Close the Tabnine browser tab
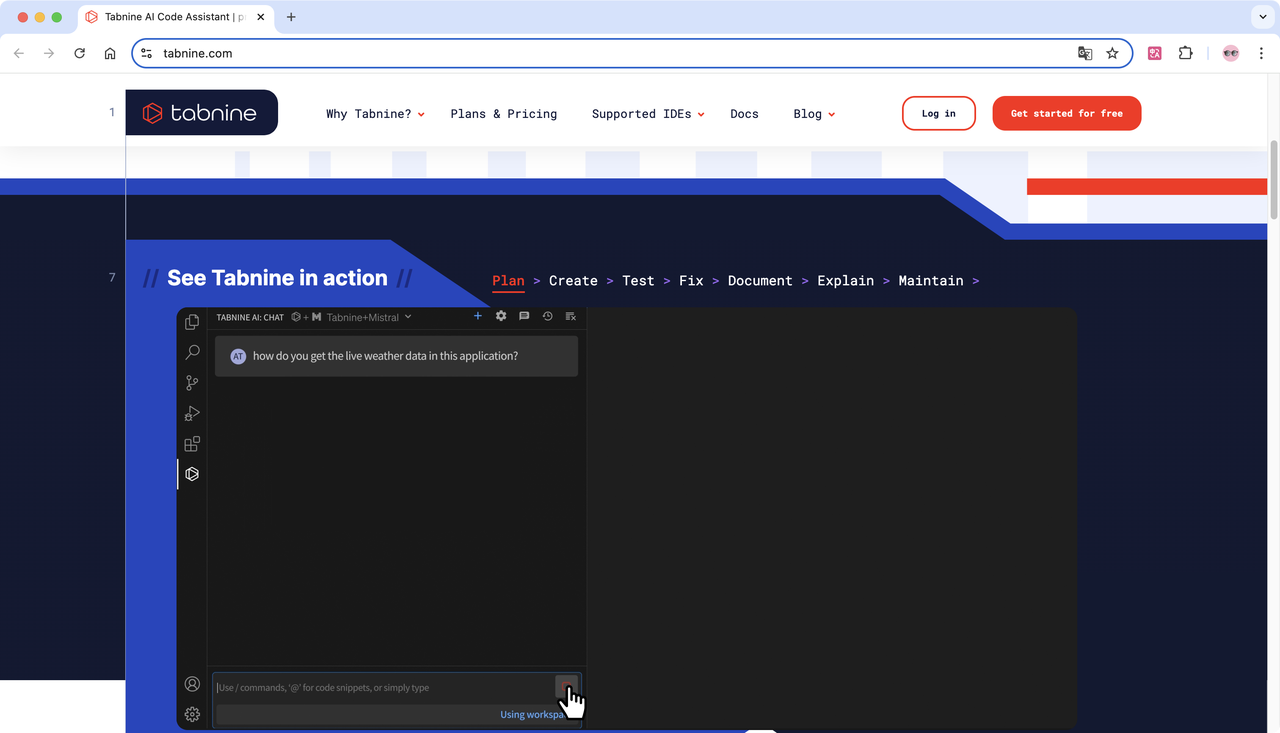Screen dimensions: 1280x733 tap(259, 17)
